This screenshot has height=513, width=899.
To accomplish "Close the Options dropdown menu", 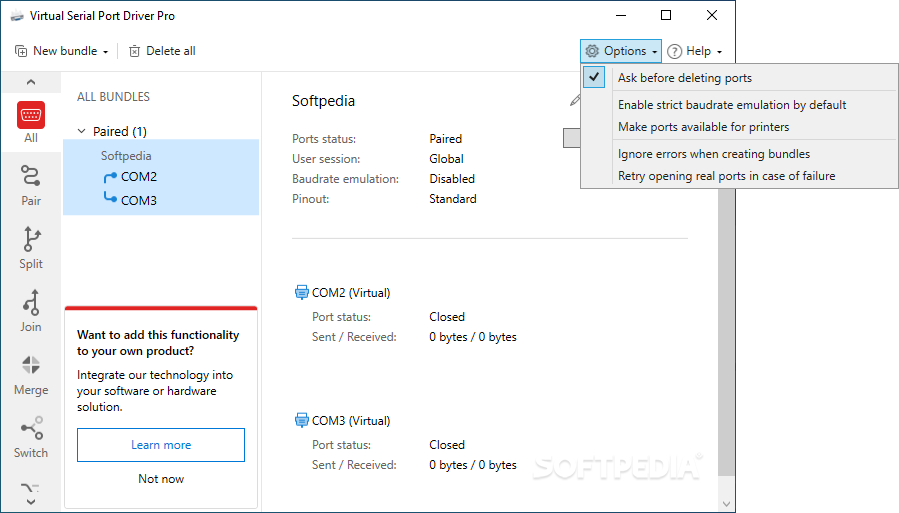I will click(x=621, y=51).
